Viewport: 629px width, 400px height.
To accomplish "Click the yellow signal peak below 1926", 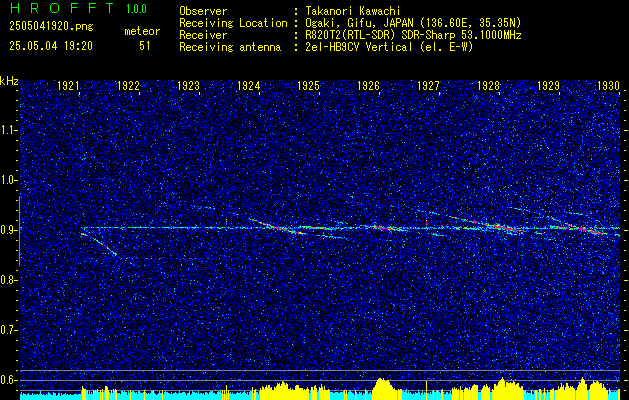I will click(383, 388).
